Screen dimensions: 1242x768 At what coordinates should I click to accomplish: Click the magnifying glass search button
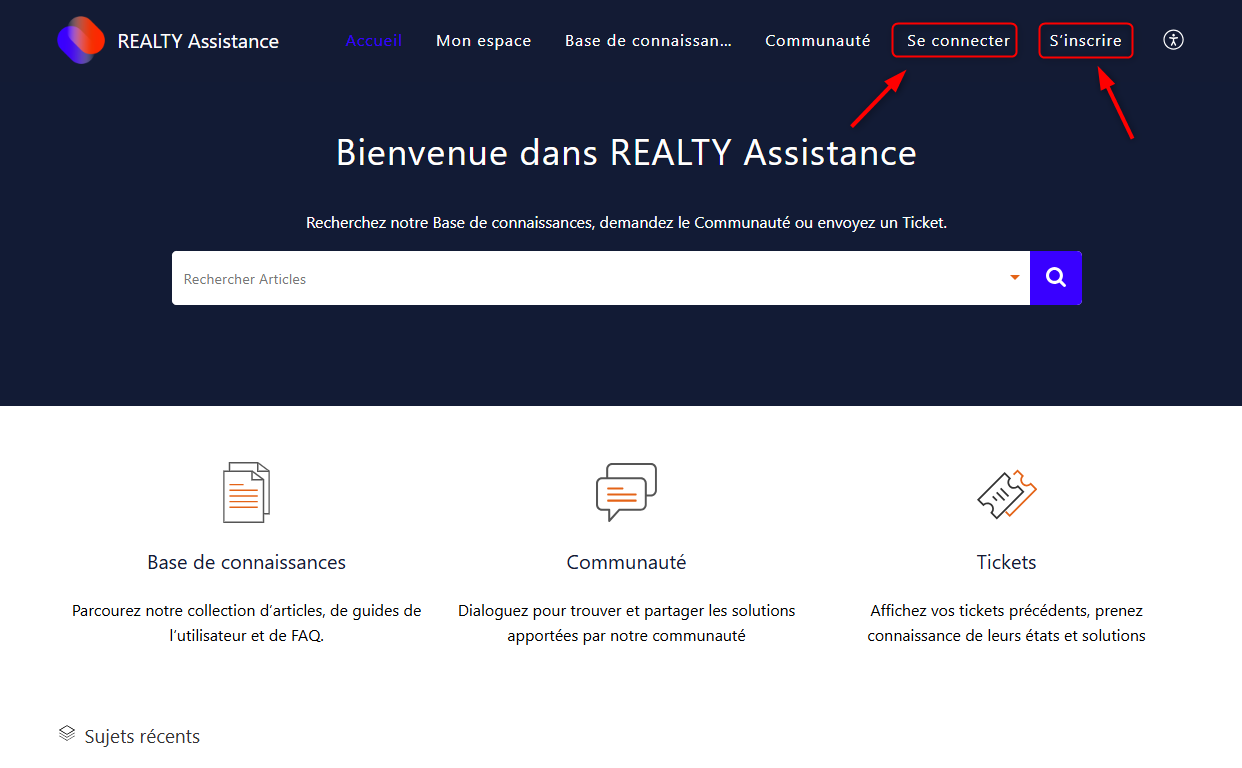click(x=1055, y=278)
